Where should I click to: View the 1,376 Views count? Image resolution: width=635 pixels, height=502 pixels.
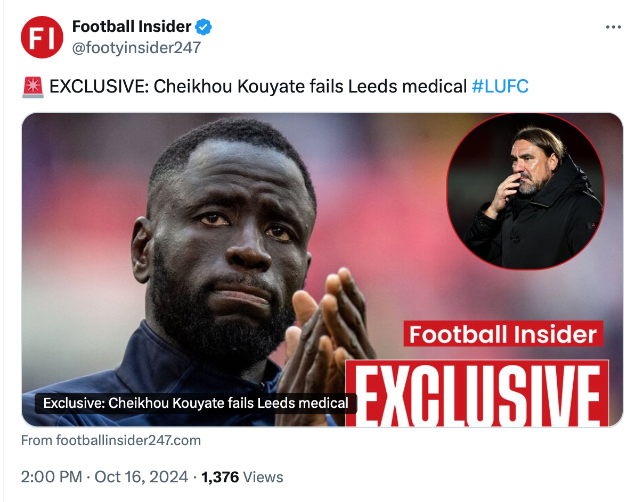coord(242,477)
